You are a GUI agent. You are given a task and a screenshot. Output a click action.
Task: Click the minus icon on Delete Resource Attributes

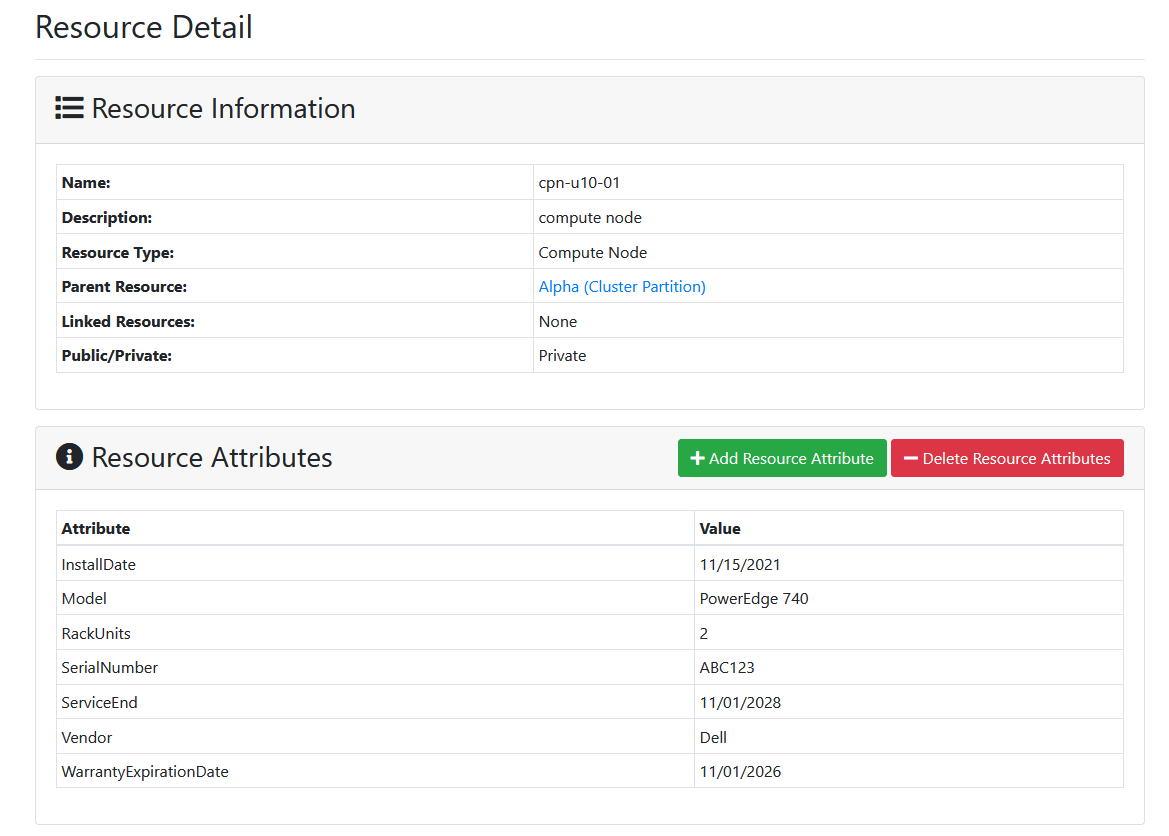coord(910,458)
